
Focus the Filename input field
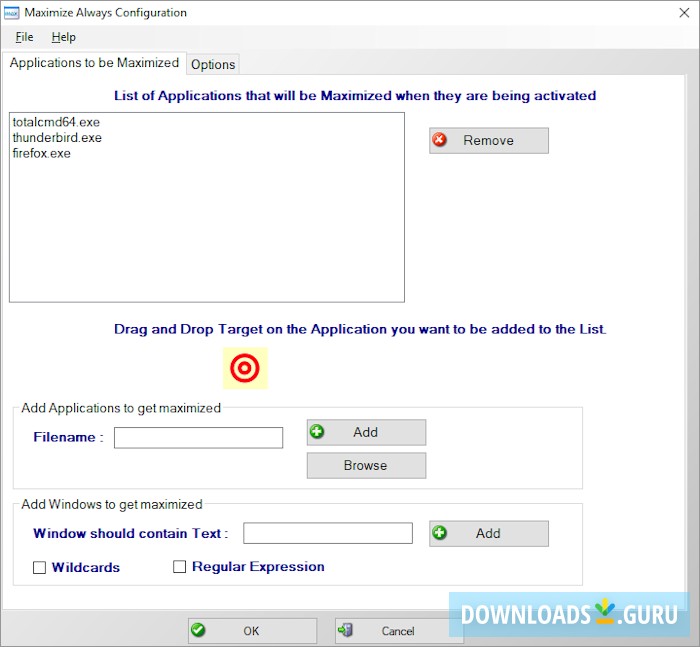click(x=198, y=438)
